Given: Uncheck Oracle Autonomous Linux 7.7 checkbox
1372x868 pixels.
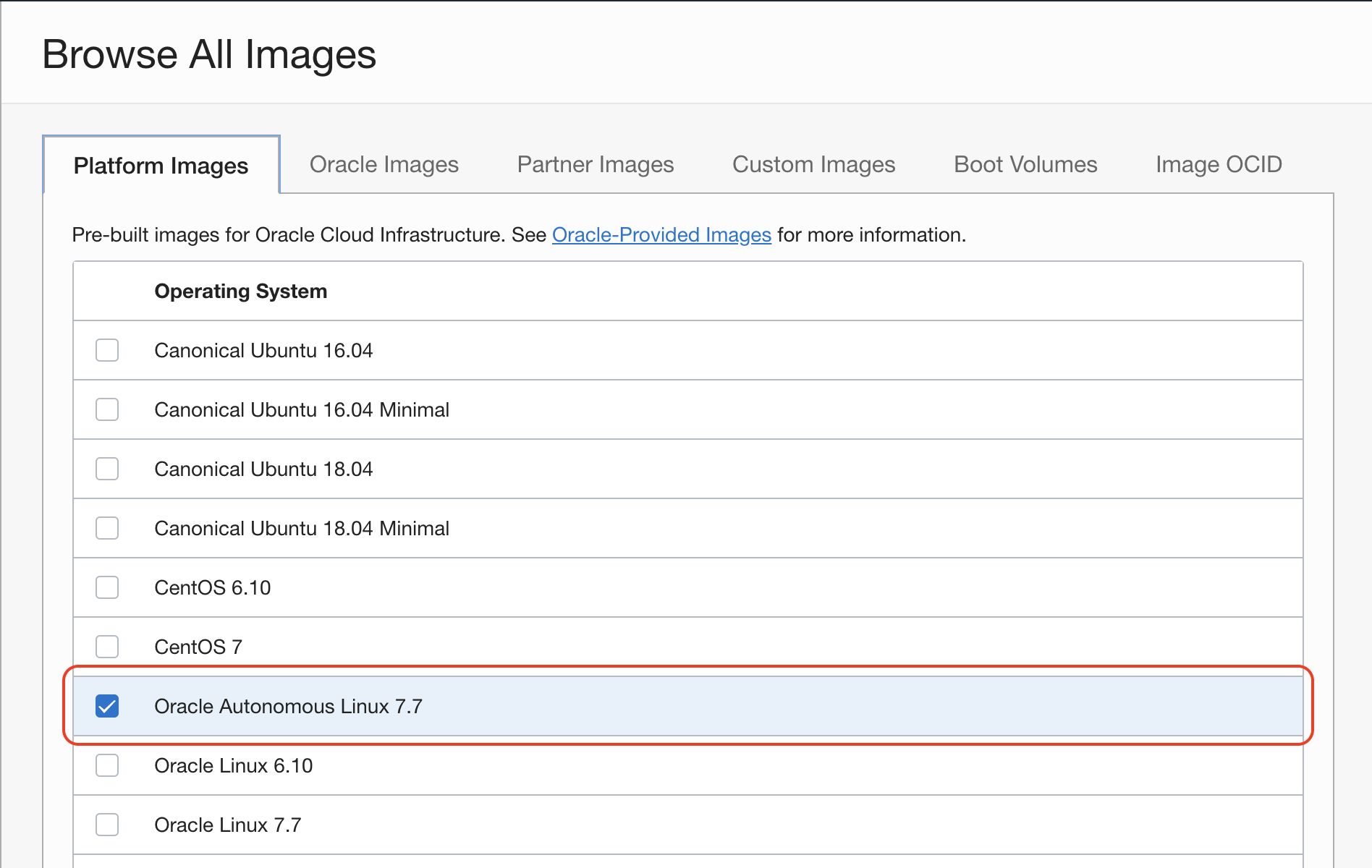Looking at the screenshot, I should coord(107,706).
